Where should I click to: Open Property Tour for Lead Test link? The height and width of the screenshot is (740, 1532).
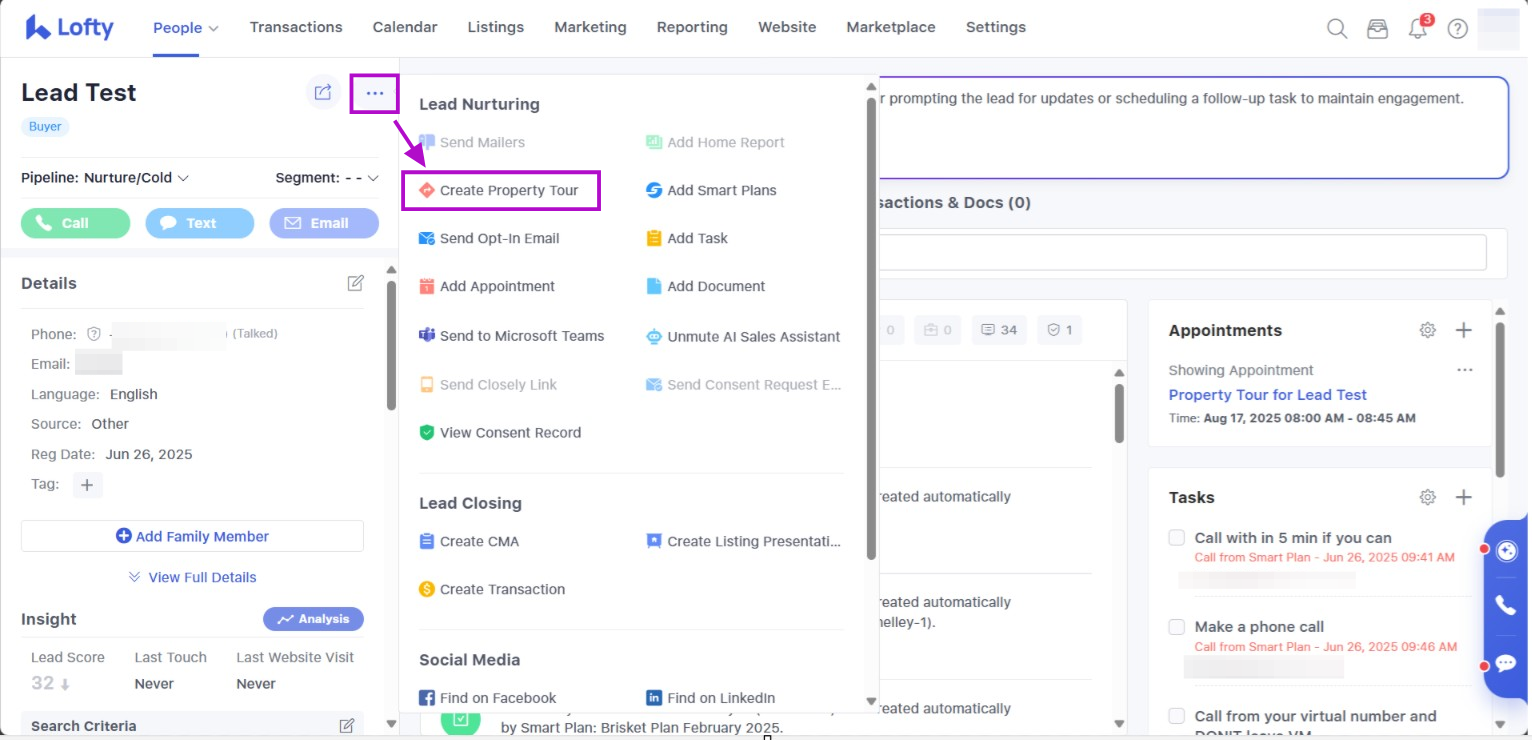click(x=1267, y=395)
